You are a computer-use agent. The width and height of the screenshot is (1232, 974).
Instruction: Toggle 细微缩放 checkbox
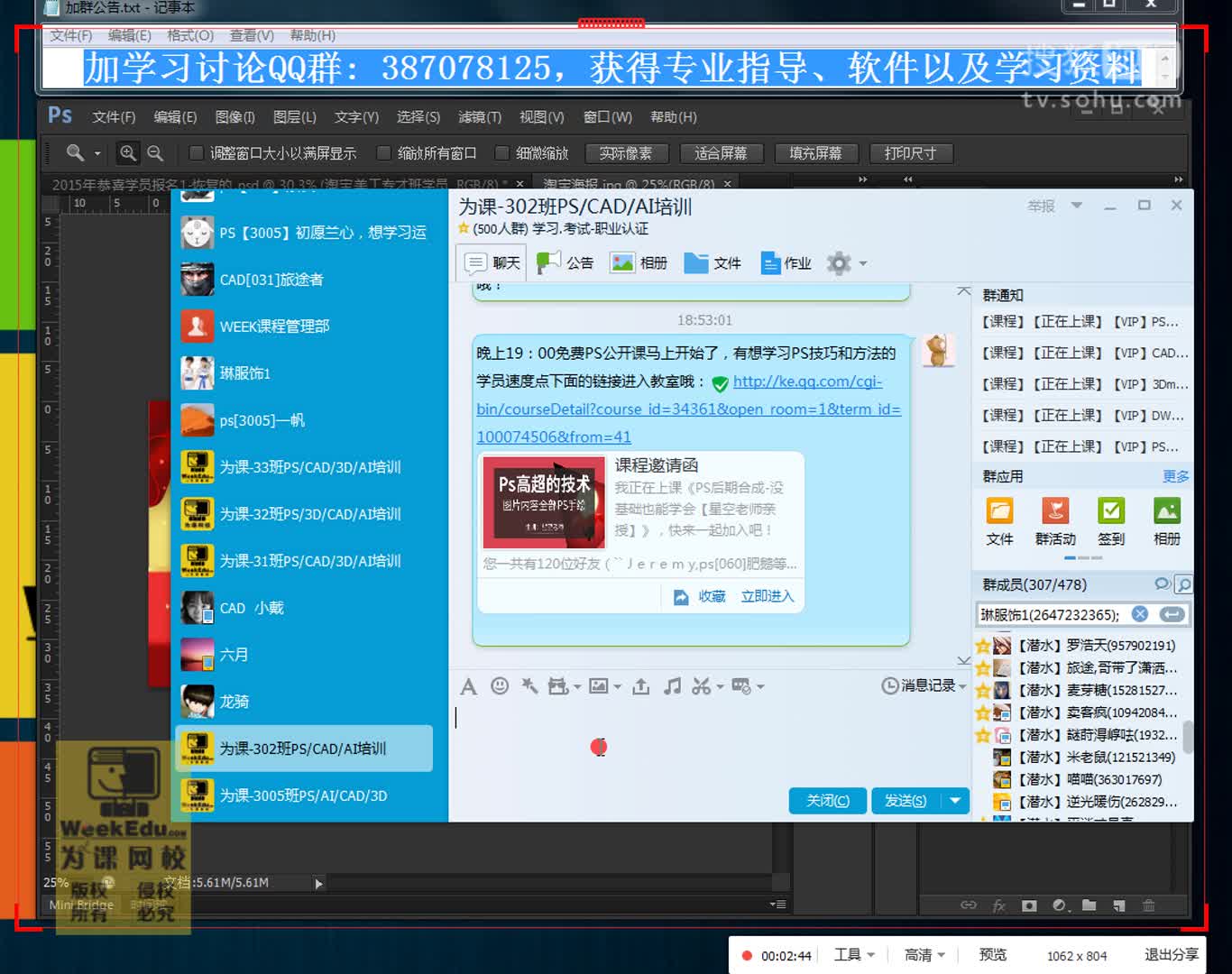pyautogui.click(x=501, y=153)
